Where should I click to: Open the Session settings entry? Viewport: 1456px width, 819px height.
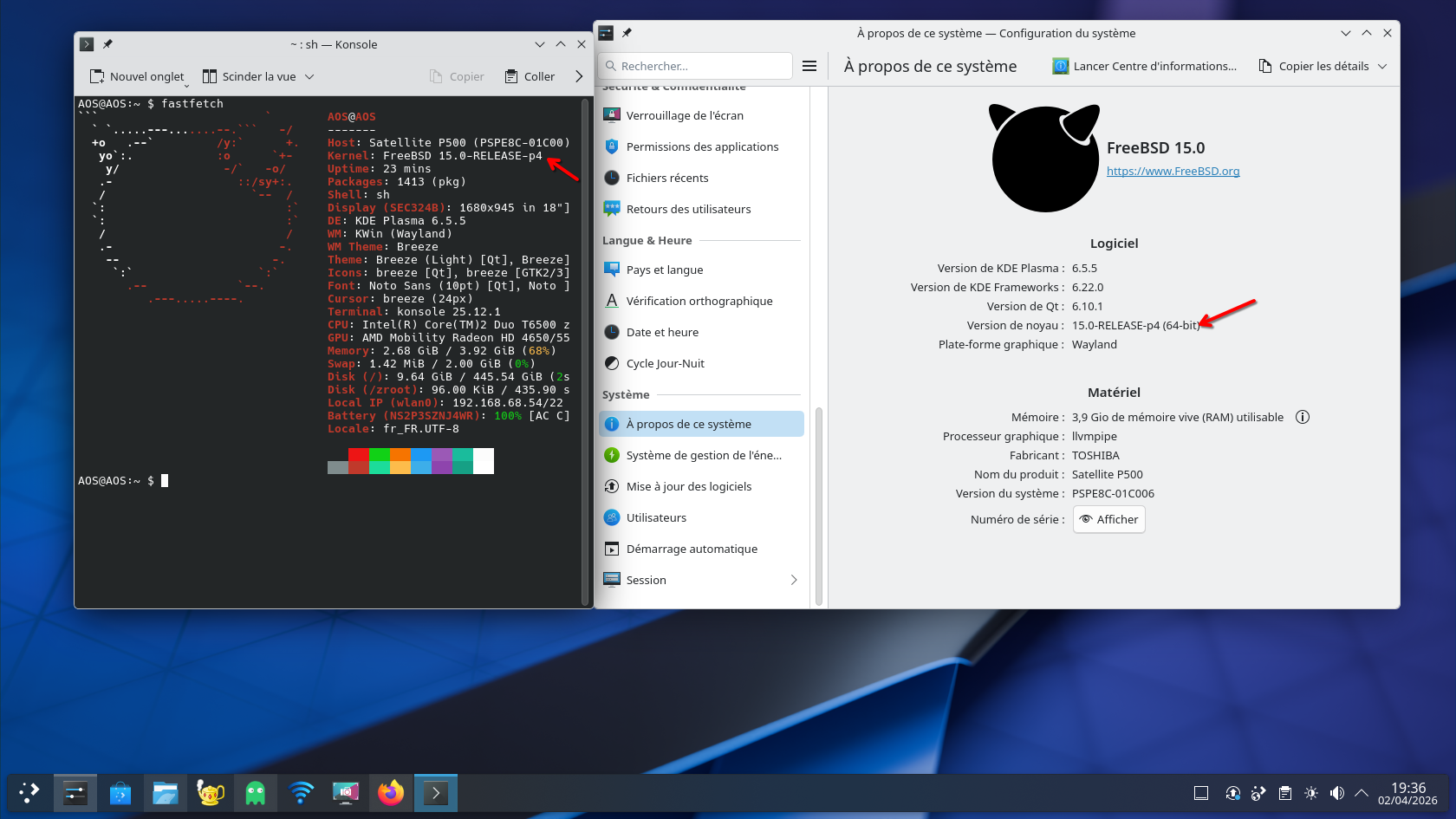[x=699, y=580]
